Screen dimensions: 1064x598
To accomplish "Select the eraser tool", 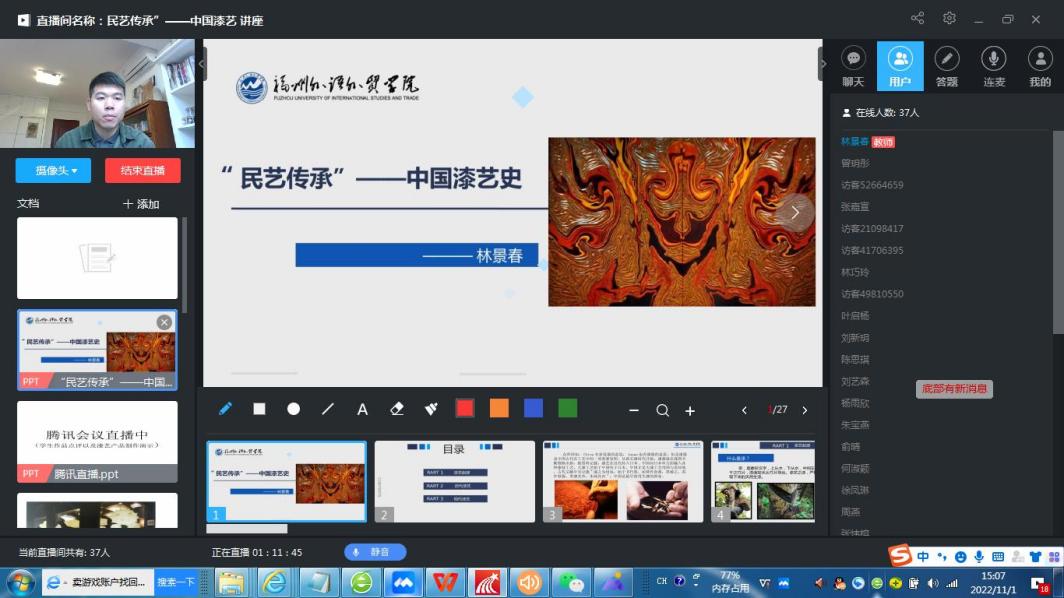I will pyautogui.click(x=397, y=409).
